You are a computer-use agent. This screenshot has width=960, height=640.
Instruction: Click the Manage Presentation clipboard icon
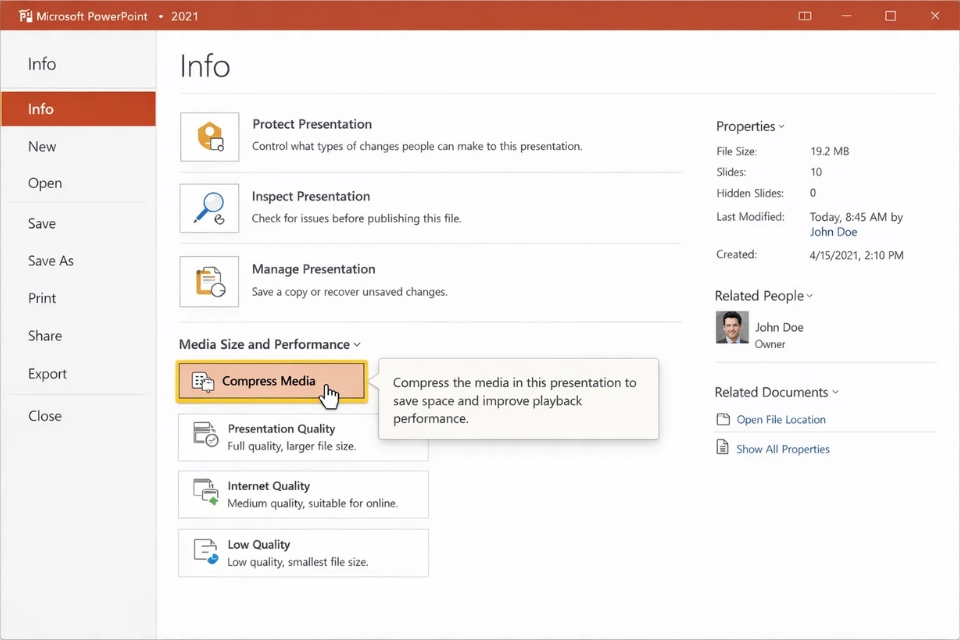(210, 282)
